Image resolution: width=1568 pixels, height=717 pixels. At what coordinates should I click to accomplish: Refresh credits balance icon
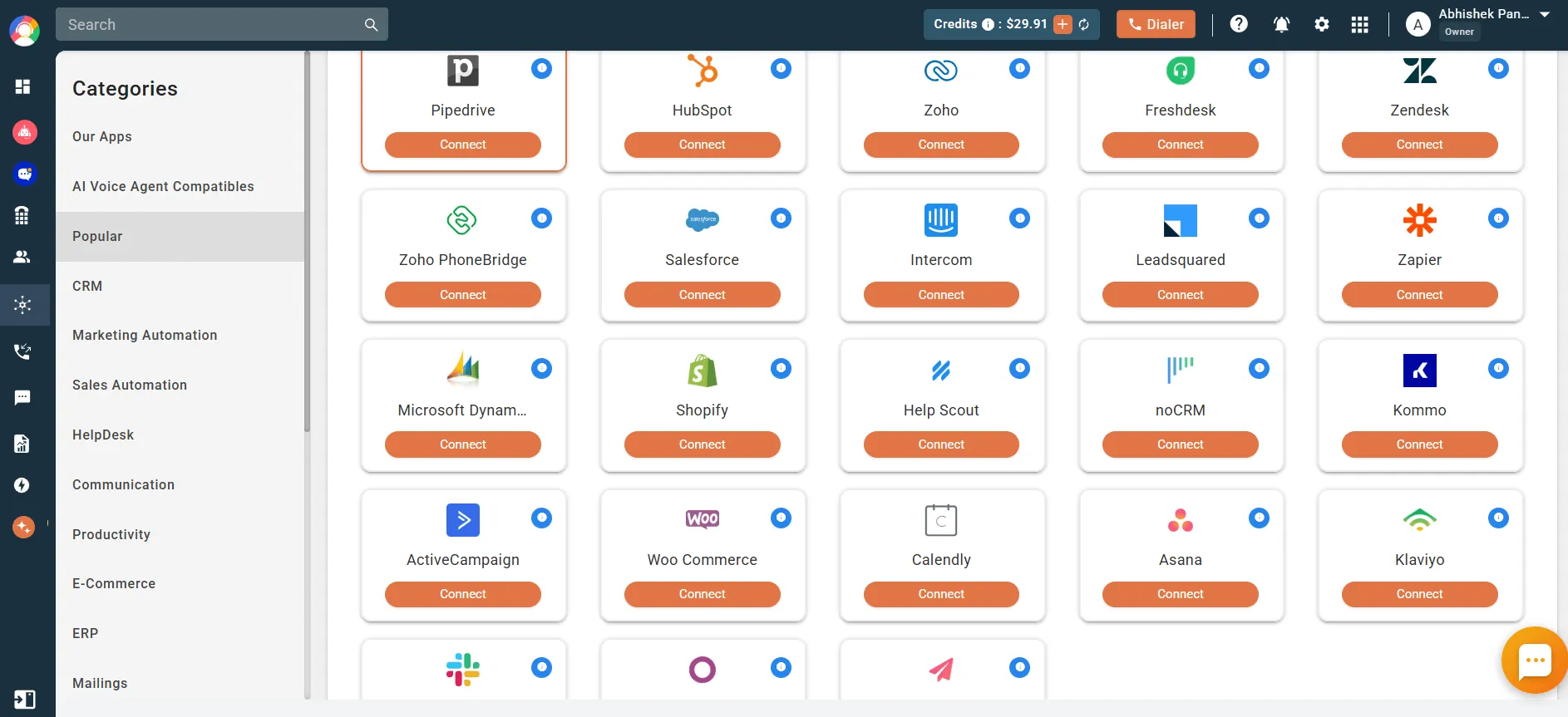(x=1084, y=25)
